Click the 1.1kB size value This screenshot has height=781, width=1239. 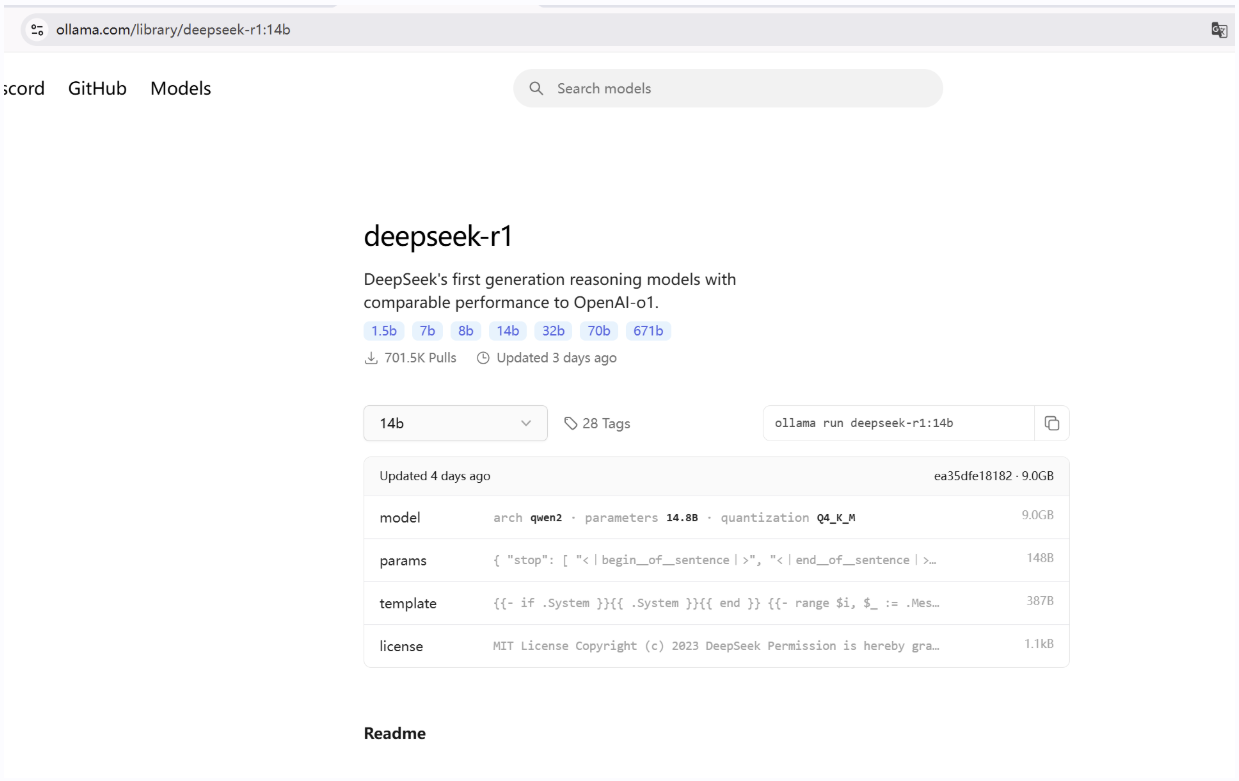1038,645
